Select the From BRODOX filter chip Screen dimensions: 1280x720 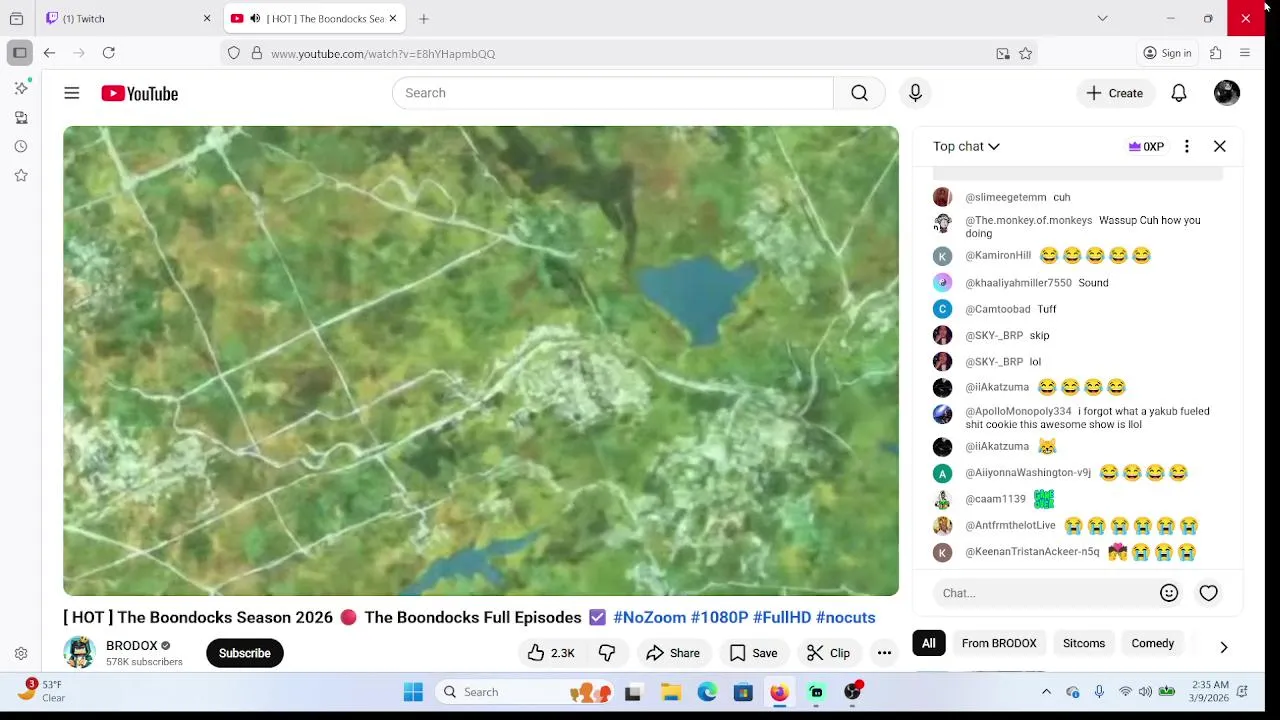999,643
